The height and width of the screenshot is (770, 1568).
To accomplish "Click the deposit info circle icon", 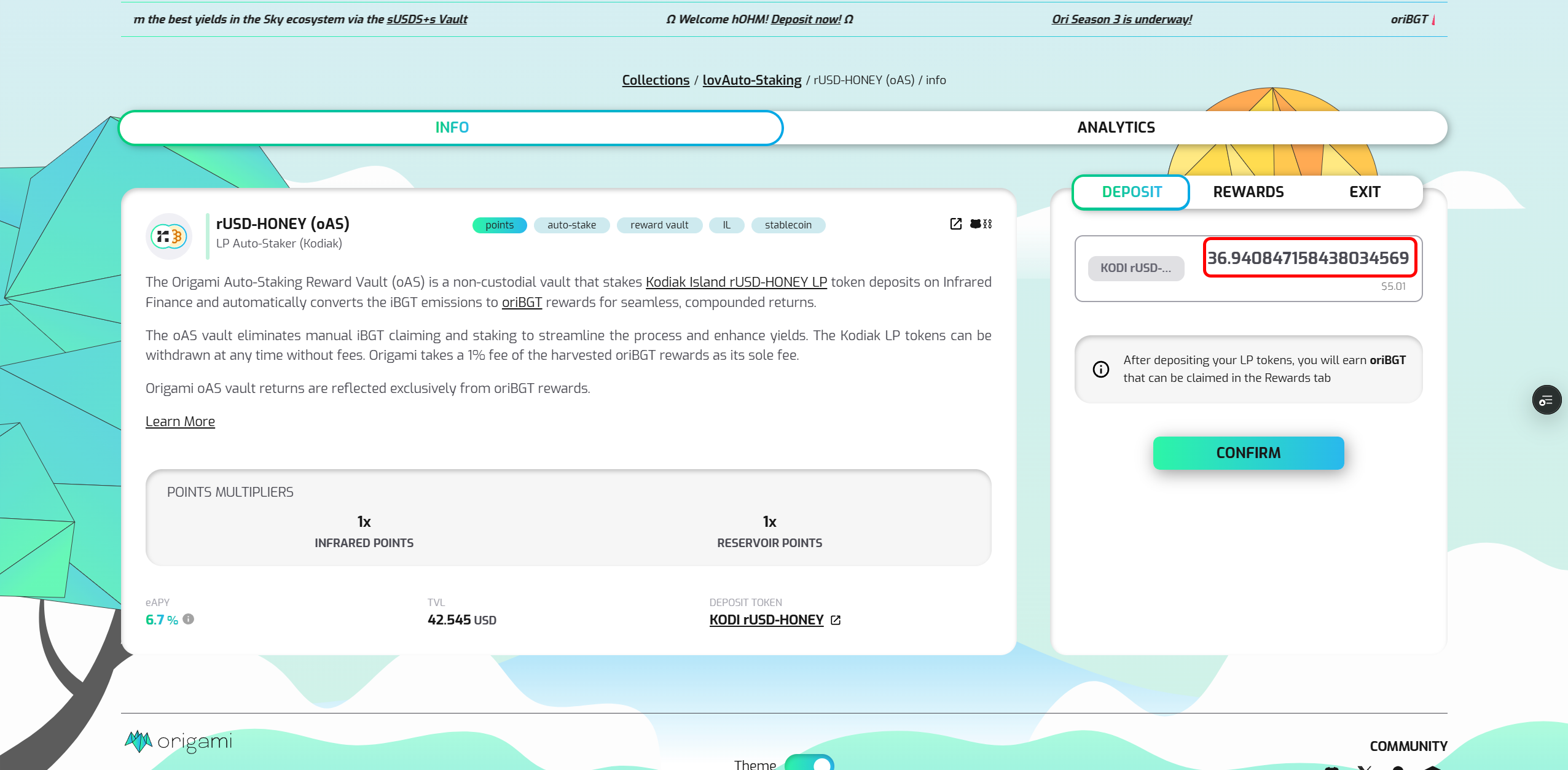I will [1100, 369].
